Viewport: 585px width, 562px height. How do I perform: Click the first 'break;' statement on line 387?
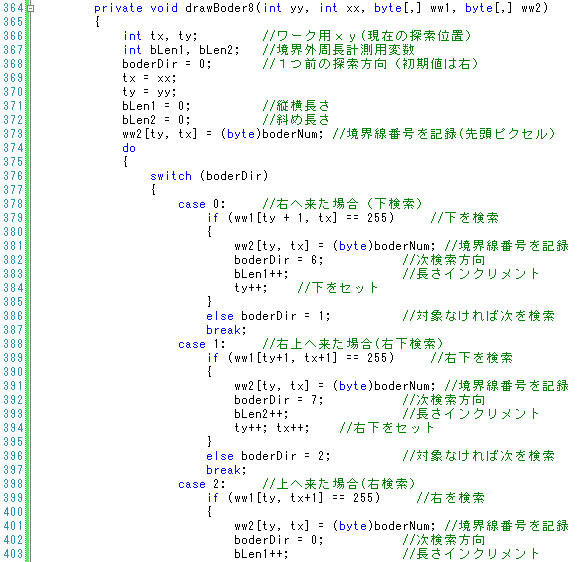click(x=226, y=330)
